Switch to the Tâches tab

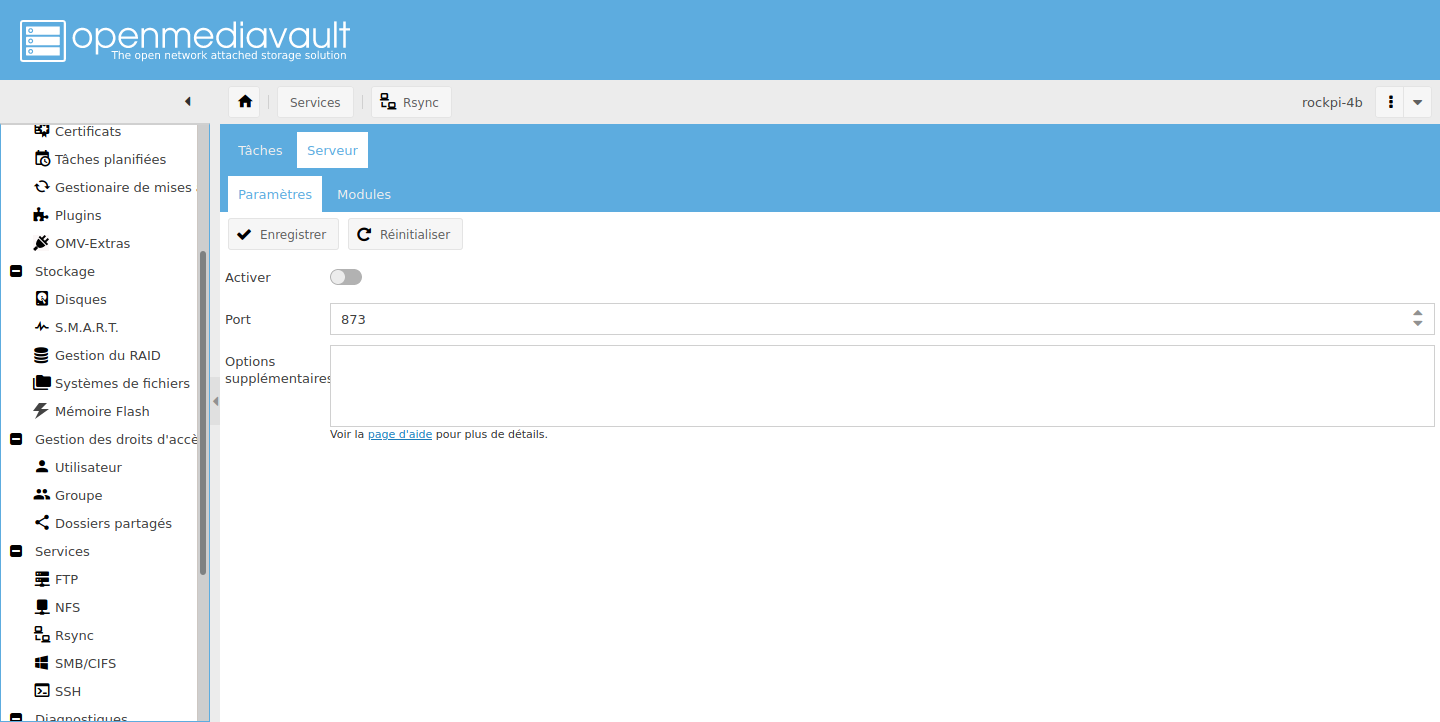click(260, 150)
